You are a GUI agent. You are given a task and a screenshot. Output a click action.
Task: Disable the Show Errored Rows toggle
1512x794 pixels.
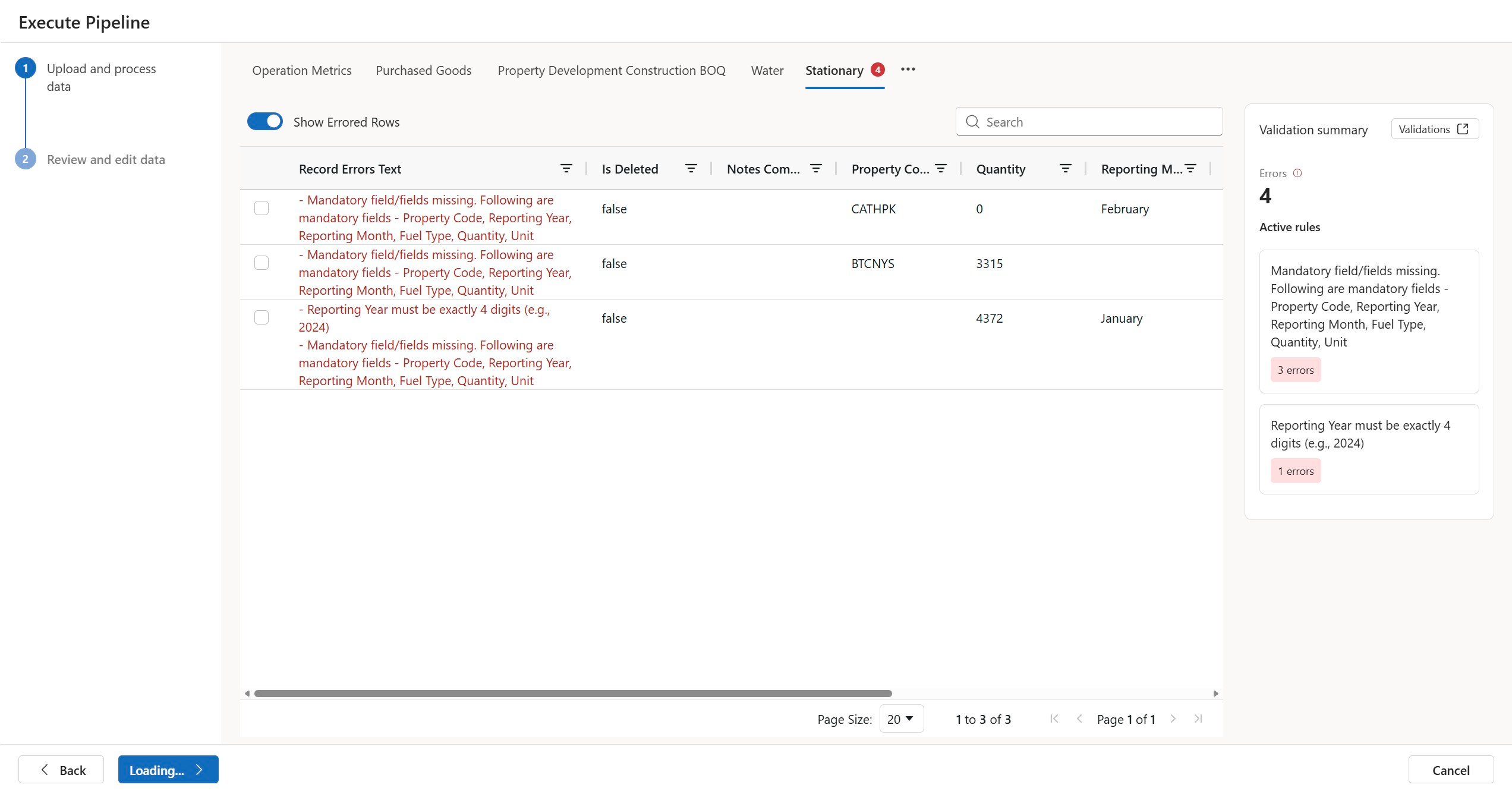click(x=265, y=121)
